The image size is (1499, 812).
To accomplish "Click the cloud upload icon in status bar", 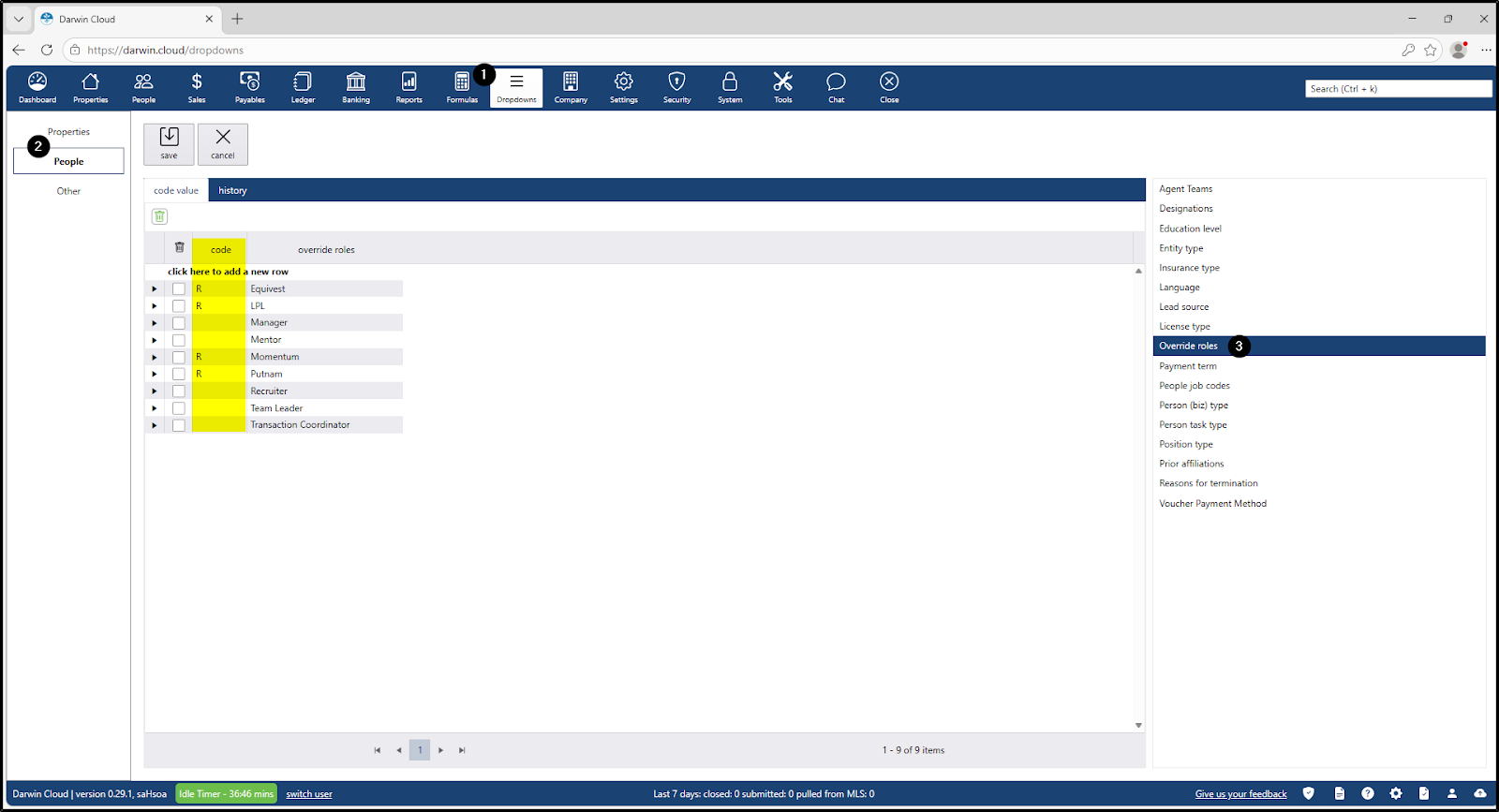I will (x=1480, y=793).
